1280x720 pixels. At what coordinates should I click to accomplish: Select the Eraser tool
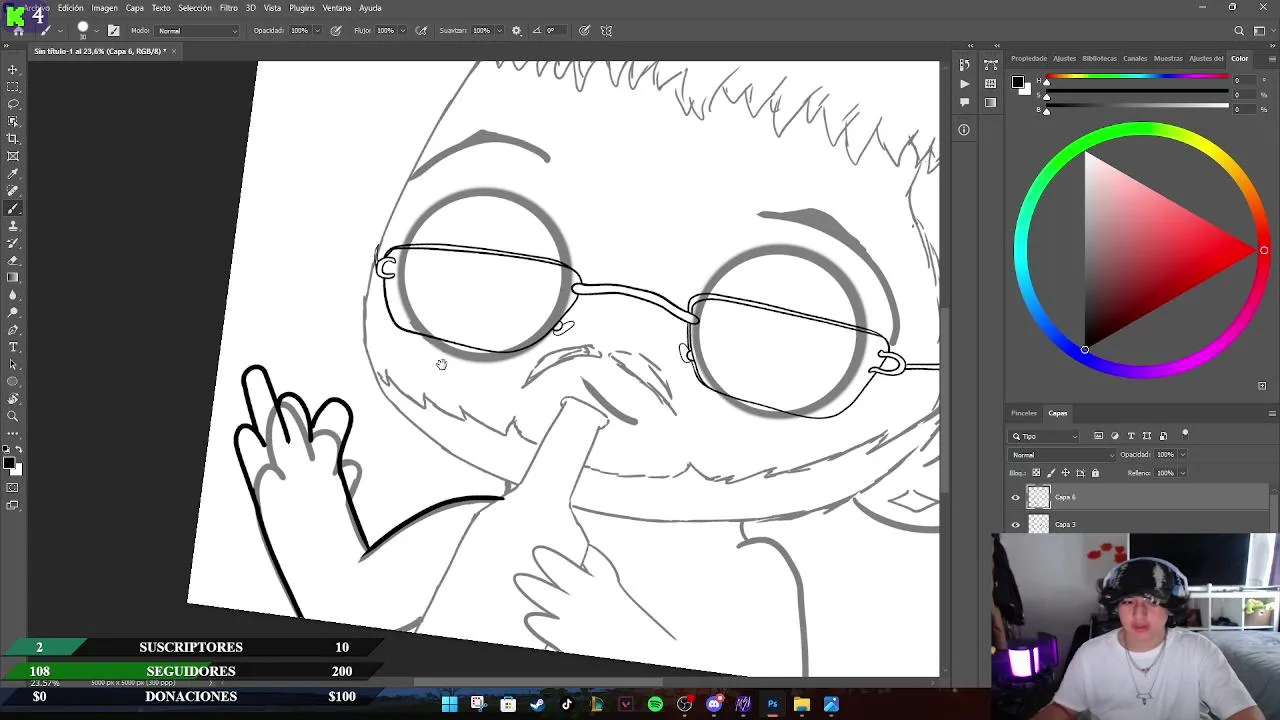click(x=13, y=261)
